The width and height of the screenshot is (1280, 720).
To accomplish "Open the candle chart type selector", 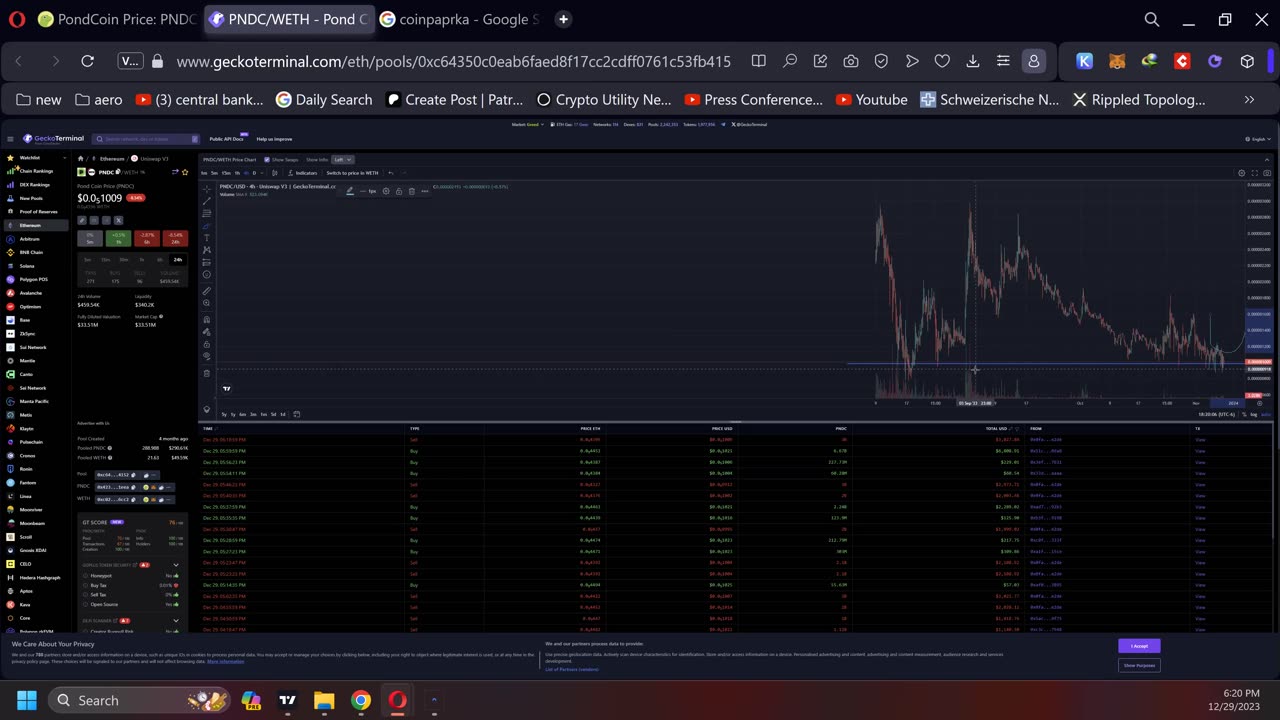I will click(x=275, y=173).
